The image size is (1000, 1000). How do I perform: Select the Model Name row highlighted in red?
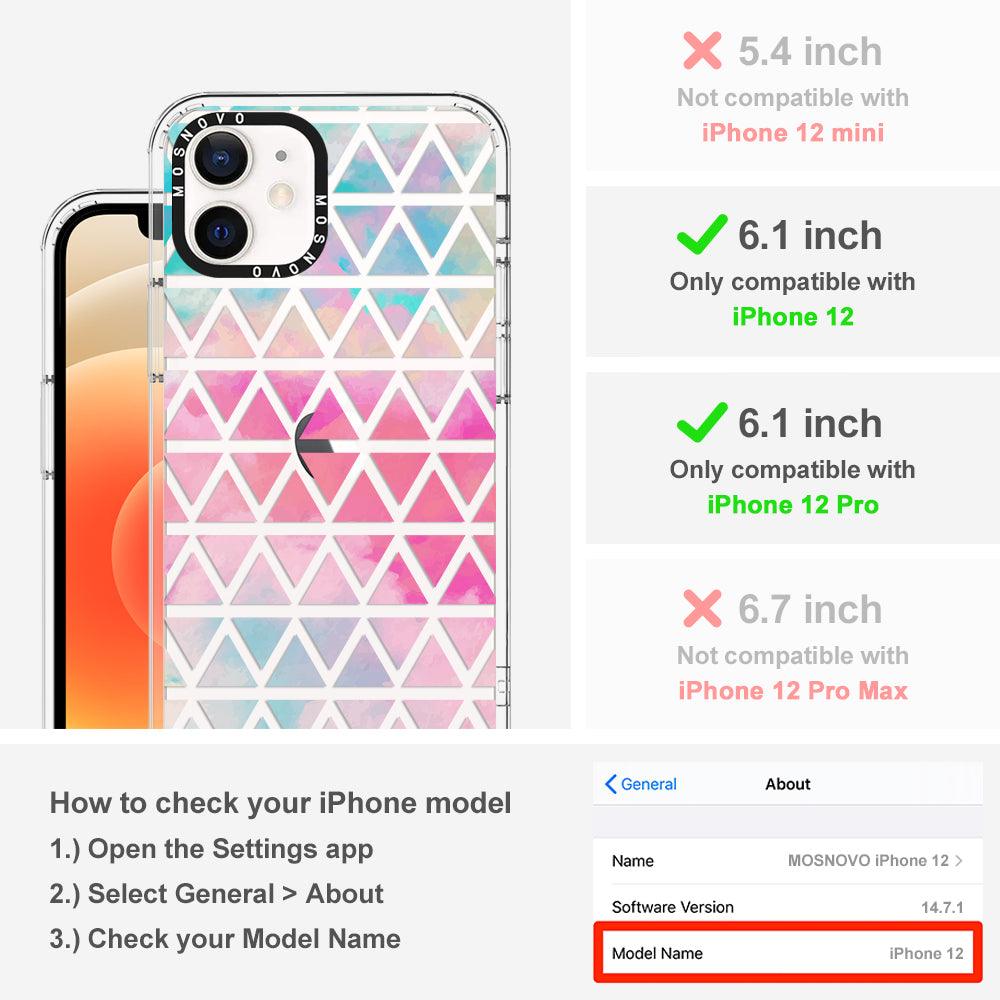point(788,953)
